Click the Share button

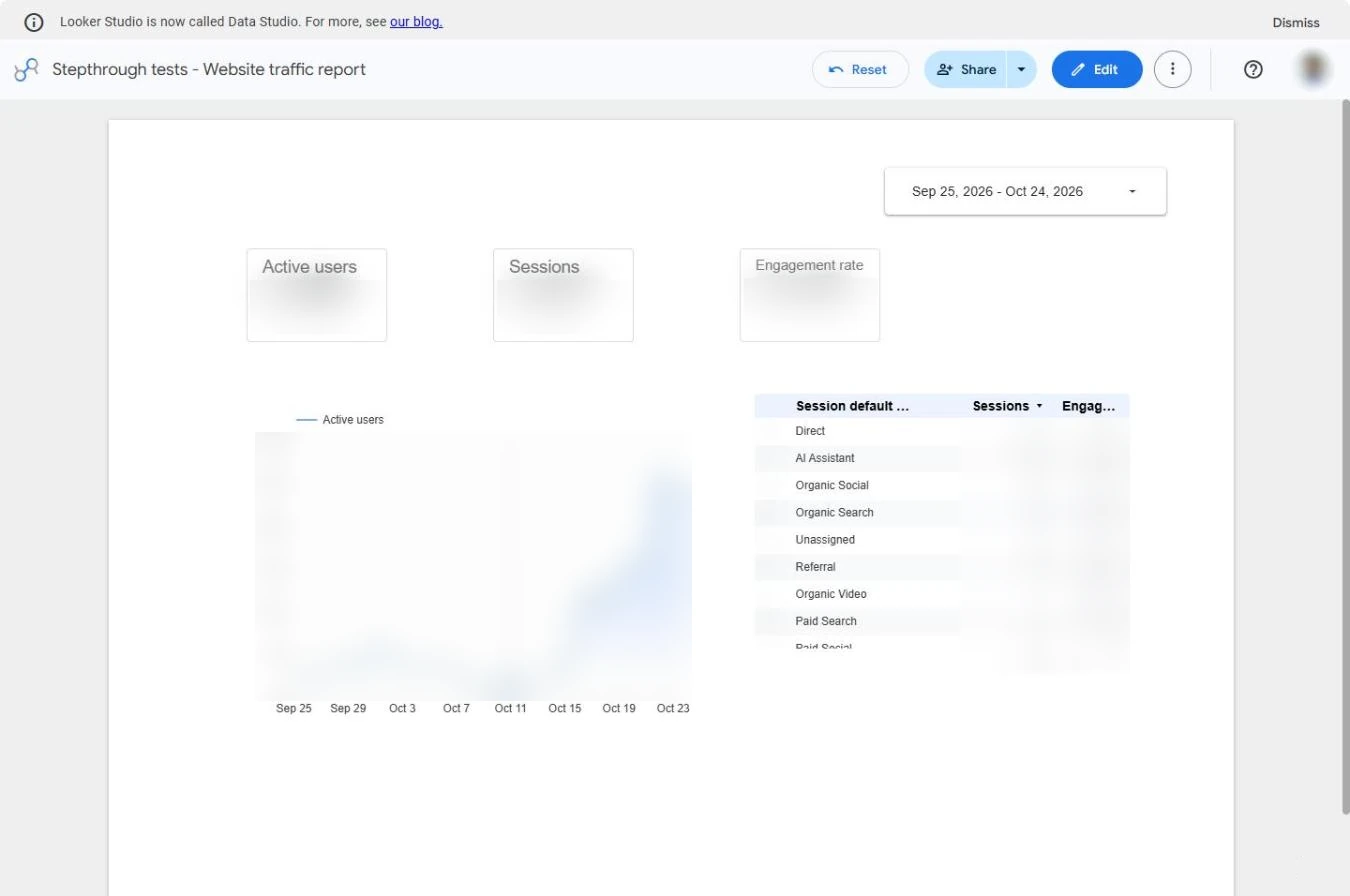point(965,69)
